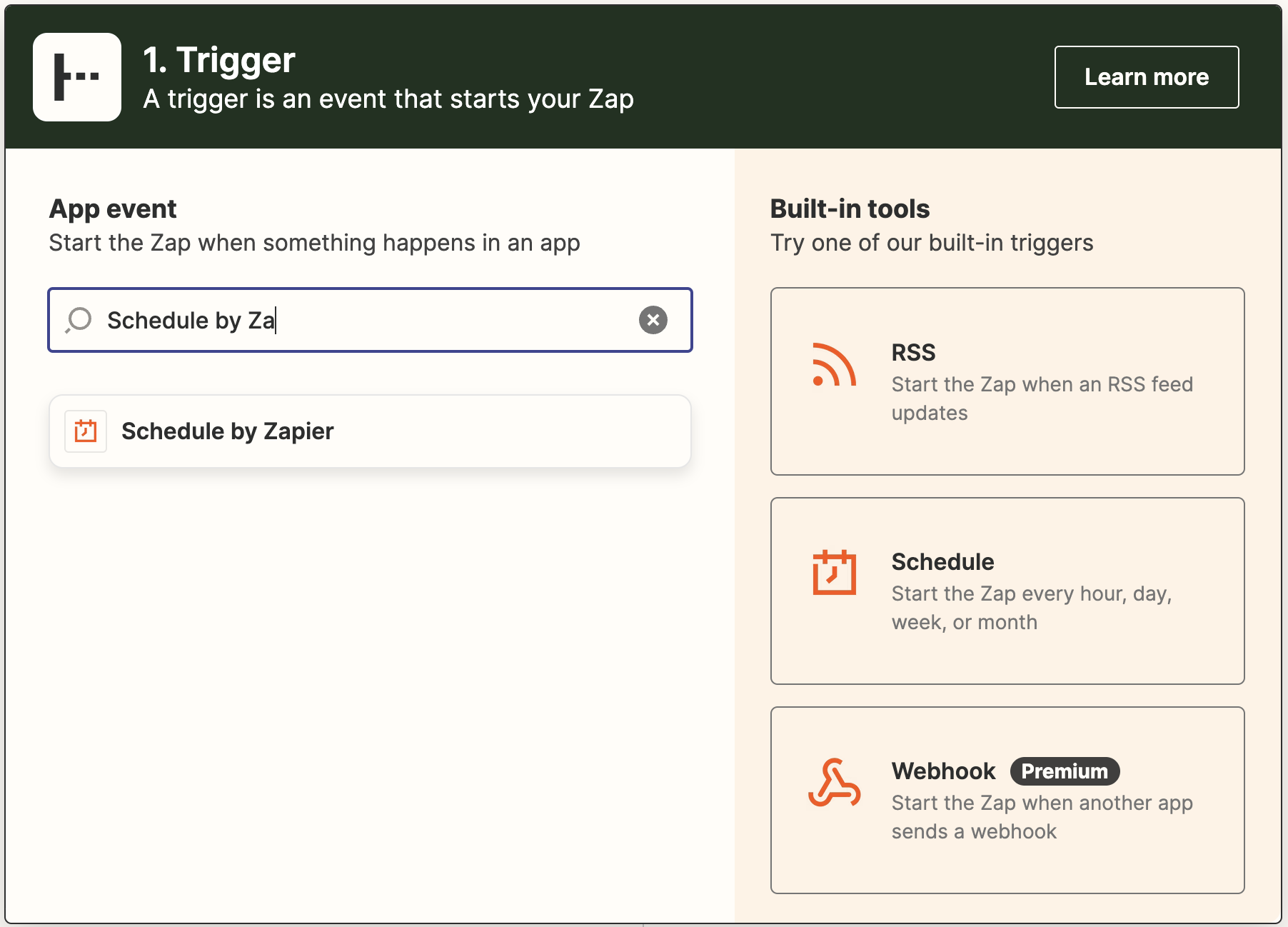Image resolution: width=1288 pixels, height=927 pixels.
Task: Choose the RSS built-in trigger card
Action: pos(1007,381)
